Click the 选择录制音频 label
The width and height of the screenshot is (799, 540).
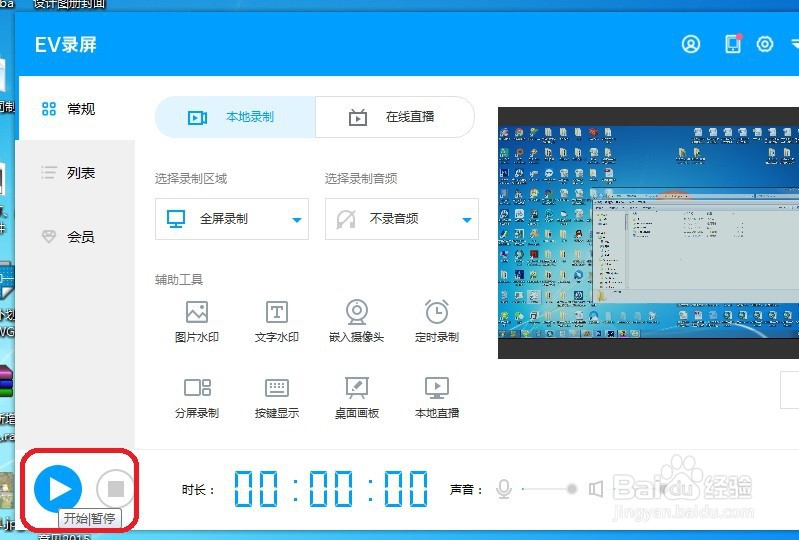pyautogui.click(x=361, y=179)
